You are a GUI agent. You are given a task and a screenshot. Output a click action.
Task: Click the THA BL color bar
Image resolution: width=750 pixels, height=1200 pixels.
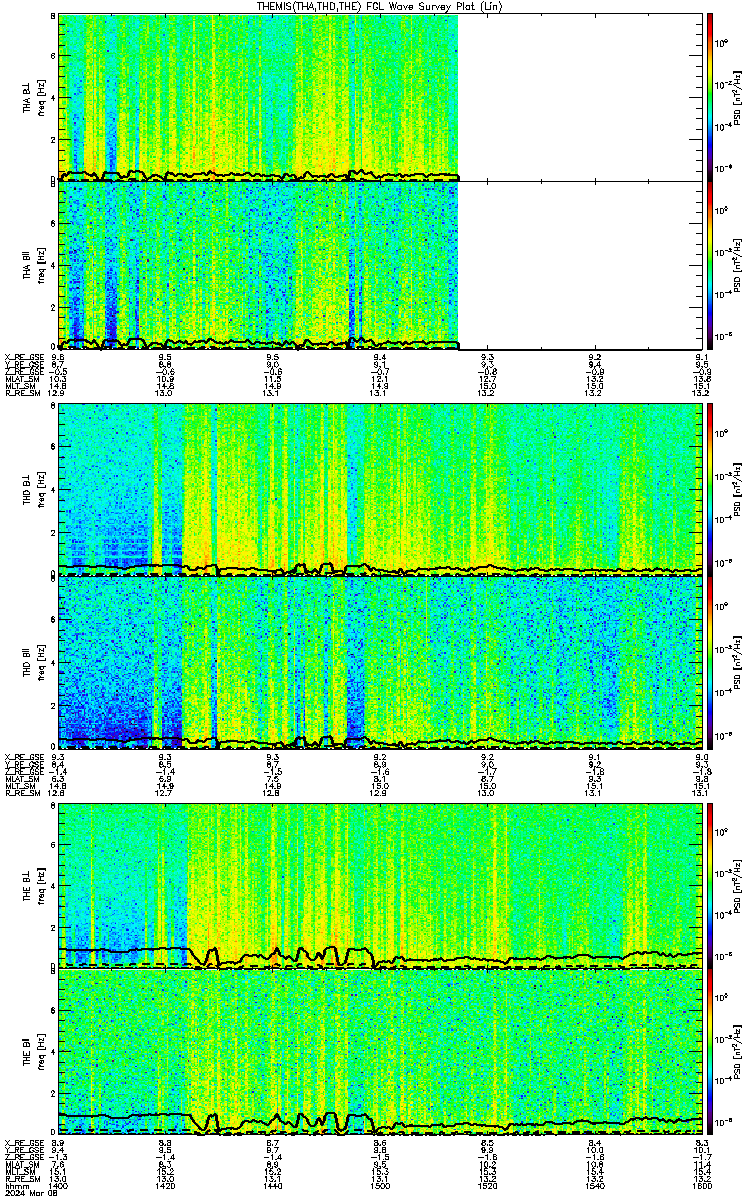(x=710, y=96)
